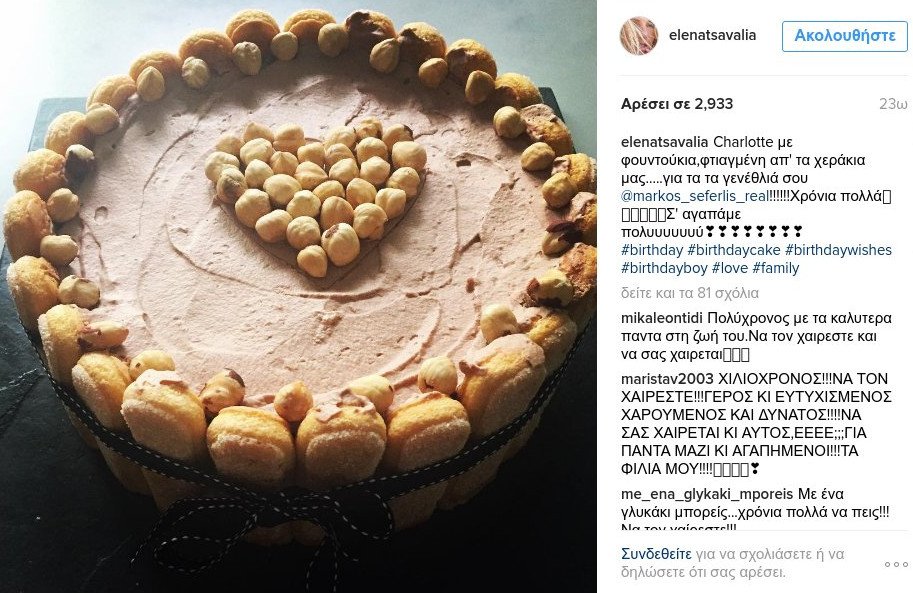
Task: Open the #birthdaycake hashtag
Action: [x=734, y=250]
